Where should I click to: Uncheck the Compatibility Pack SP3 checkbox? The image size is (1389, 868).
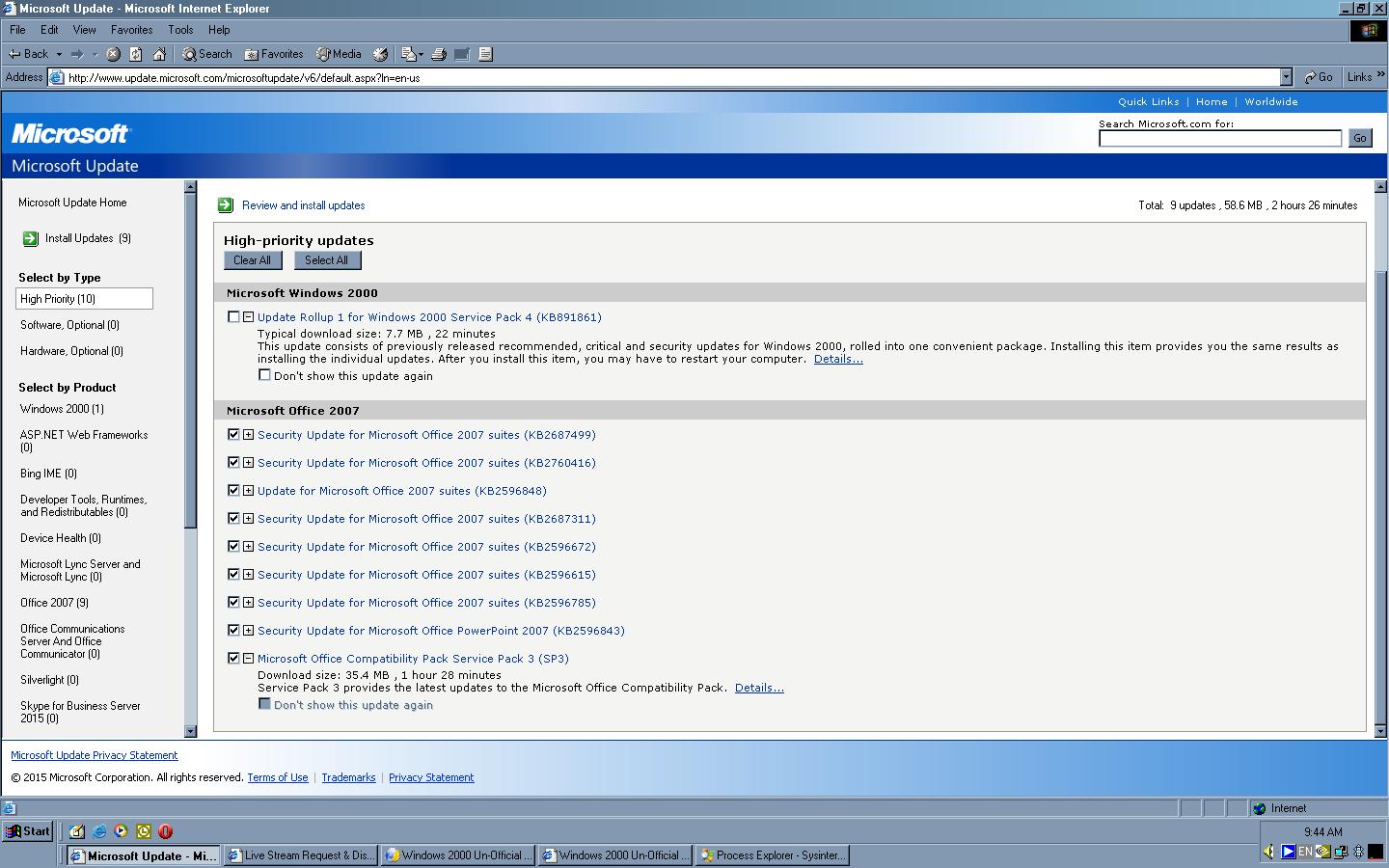click(233, 658)
